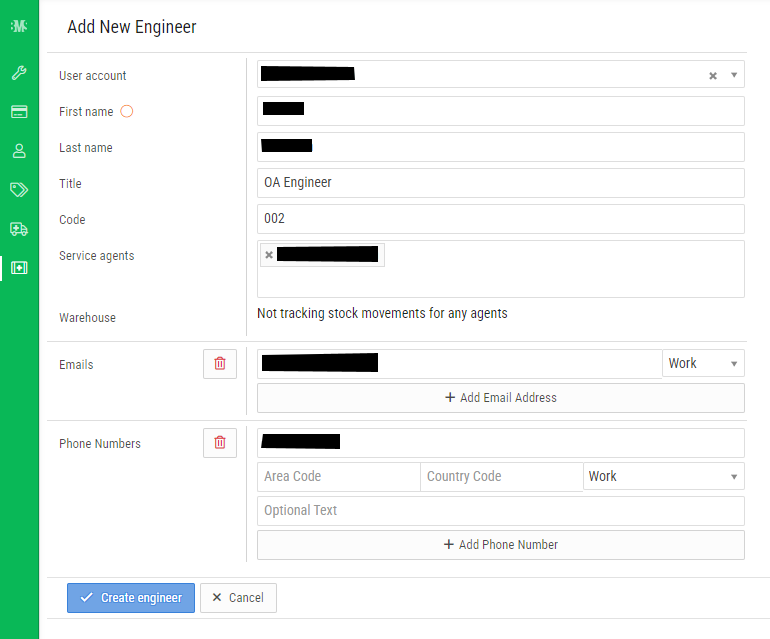Focus the Title field containing OA Engineer
The width and height of the screenshot is (770, 639).
(x=500, y=183)
